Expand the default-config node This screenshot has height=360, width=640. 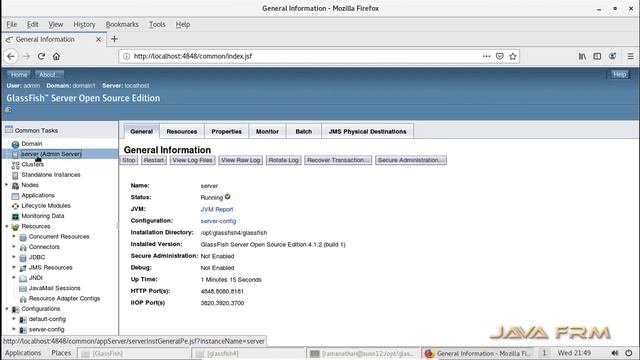point(14,319)
